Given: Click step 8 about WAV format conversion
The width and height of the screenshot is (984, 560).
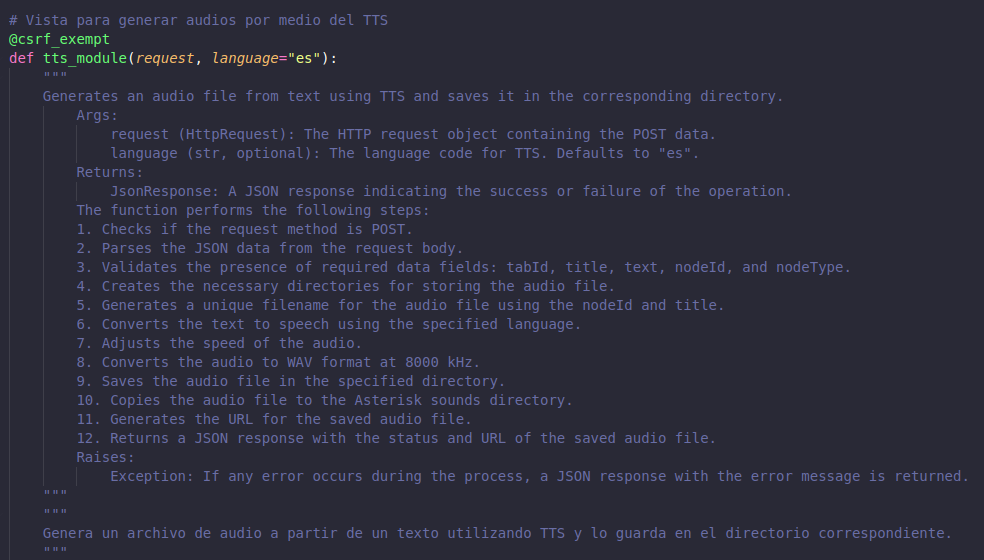Looking at the screenshot, I should (x=278, y=362).
